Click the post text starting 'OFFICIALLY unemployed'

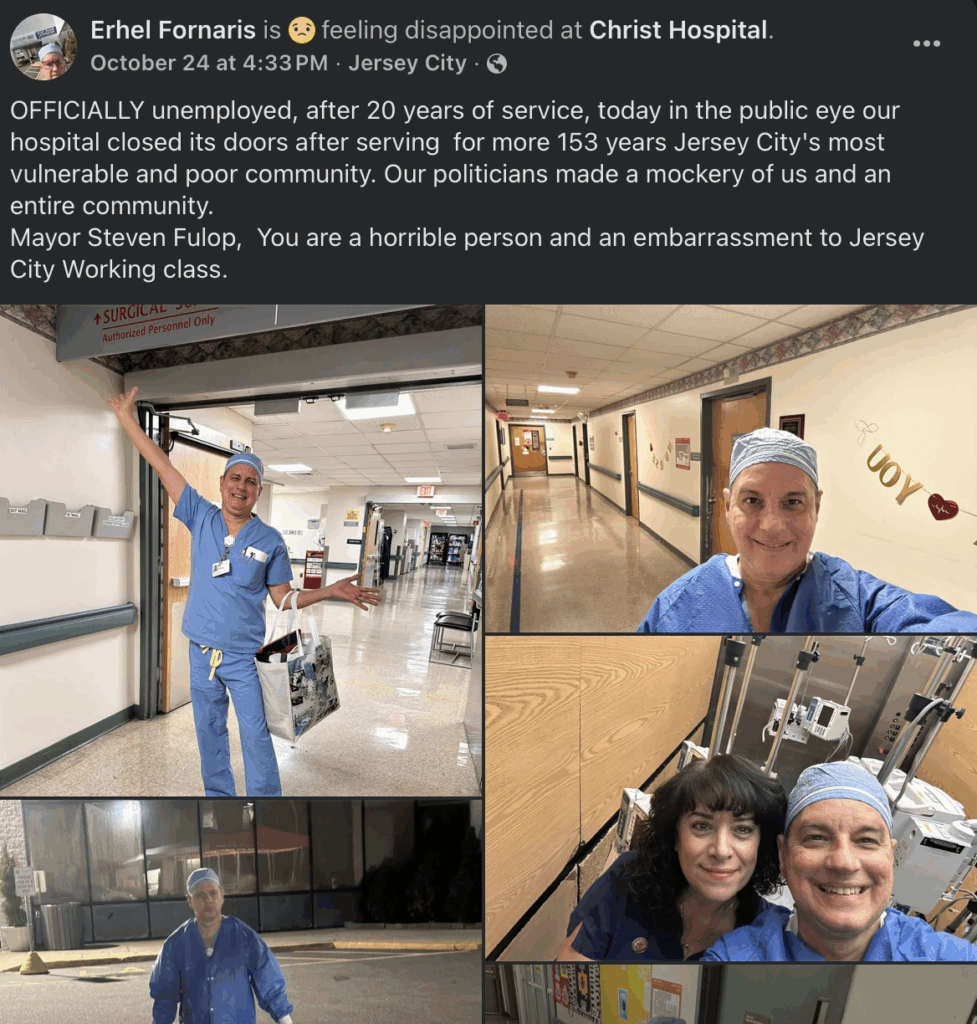pos(455,158)
